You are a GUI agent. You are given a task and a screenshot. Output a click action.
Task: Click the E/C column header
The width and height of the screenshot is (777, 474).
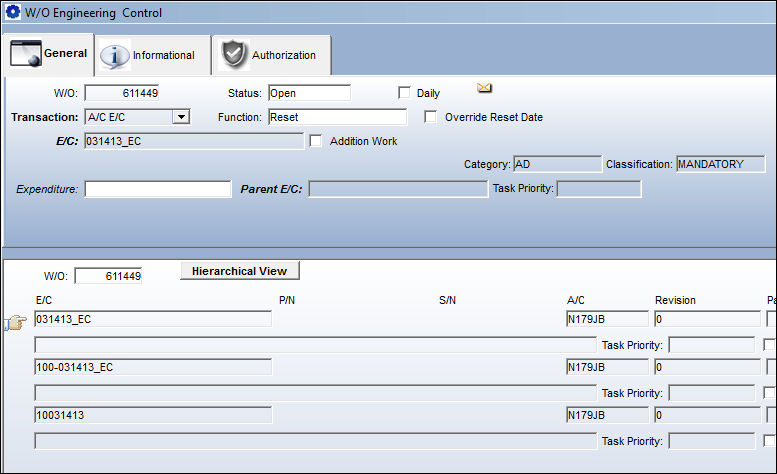click(x=44, y=300)
